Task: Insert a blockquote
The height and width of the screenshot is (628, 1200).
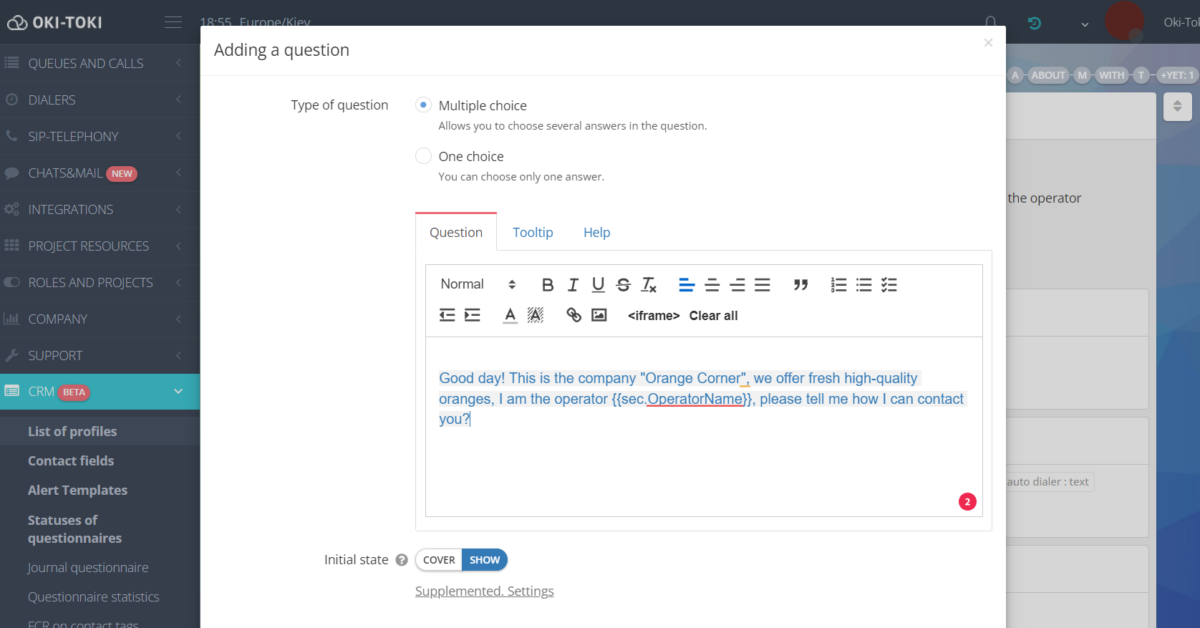Action: (x=799, y=284)
